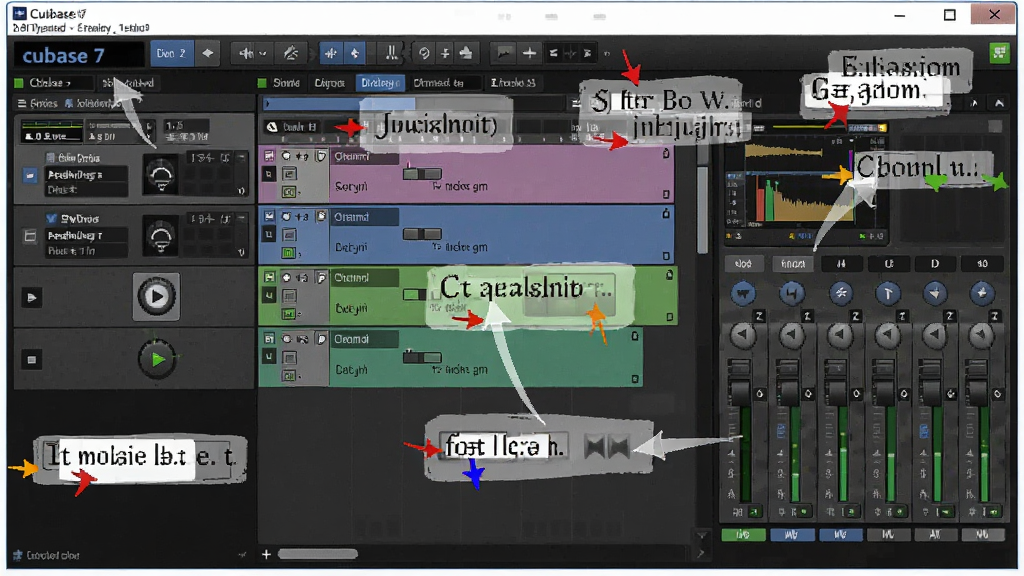This screenshot has width=1024, height=576.
Task: Toggle the blue button in the first inspector strip
Action: coord(30,176)
